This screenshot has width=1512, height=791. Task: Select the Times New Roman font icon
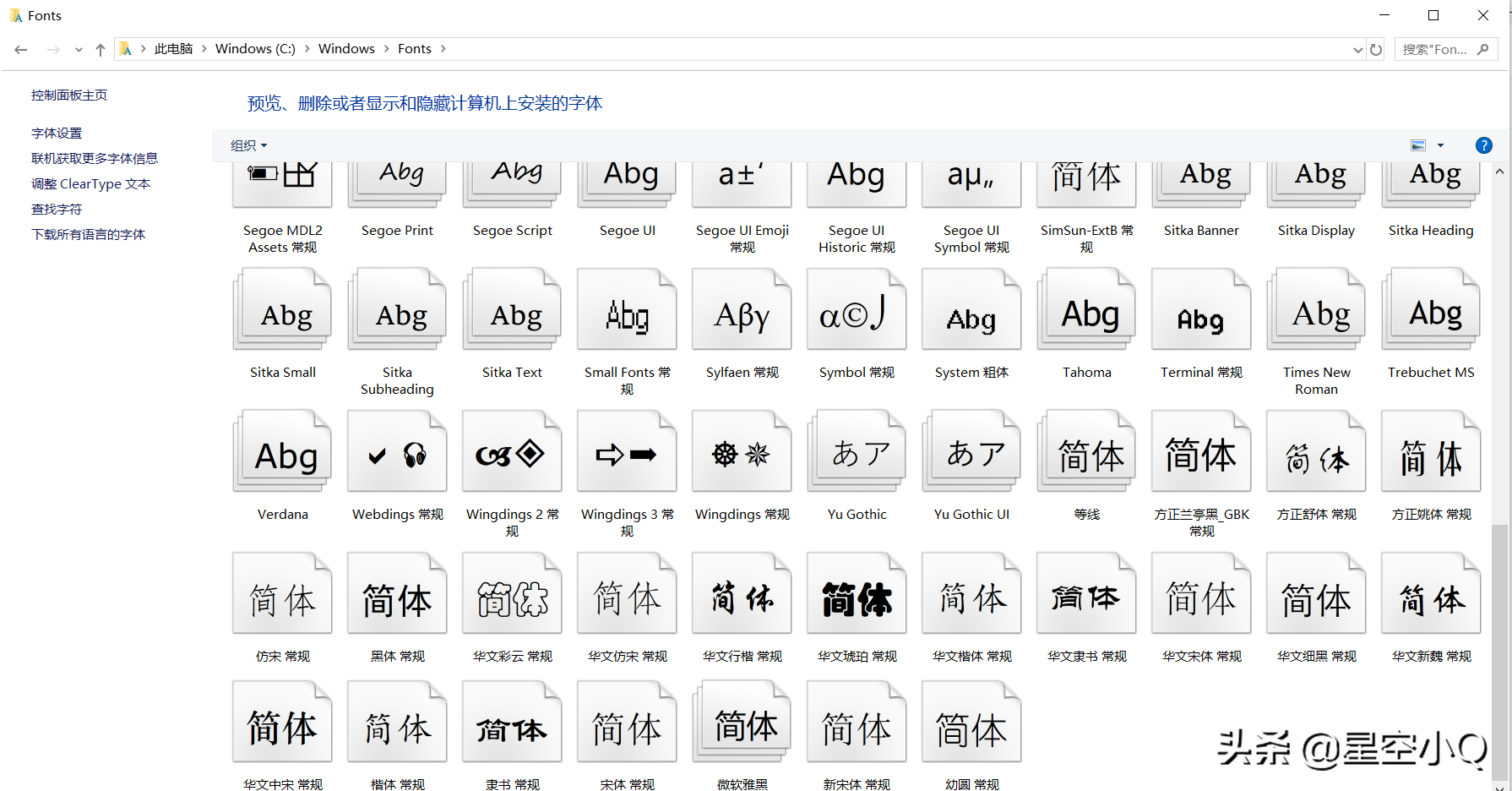pyautogui.click(x=1316, y=308)
